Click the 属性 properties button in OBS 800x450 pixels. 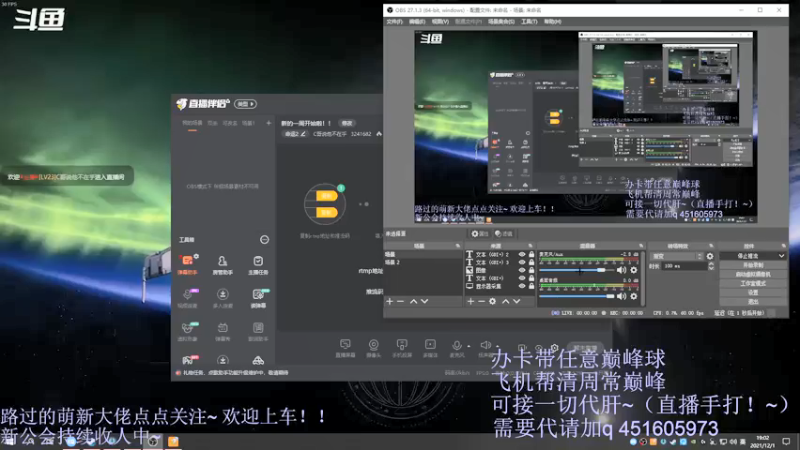click(480, 234)
